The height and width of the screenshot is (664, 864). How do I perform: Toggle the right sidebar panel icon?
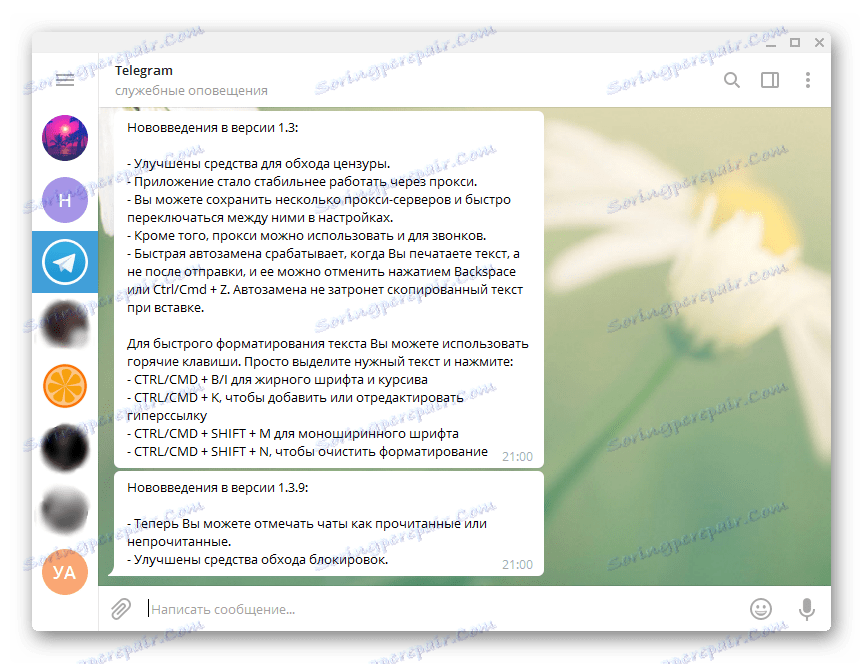click(x=769, y=80)
